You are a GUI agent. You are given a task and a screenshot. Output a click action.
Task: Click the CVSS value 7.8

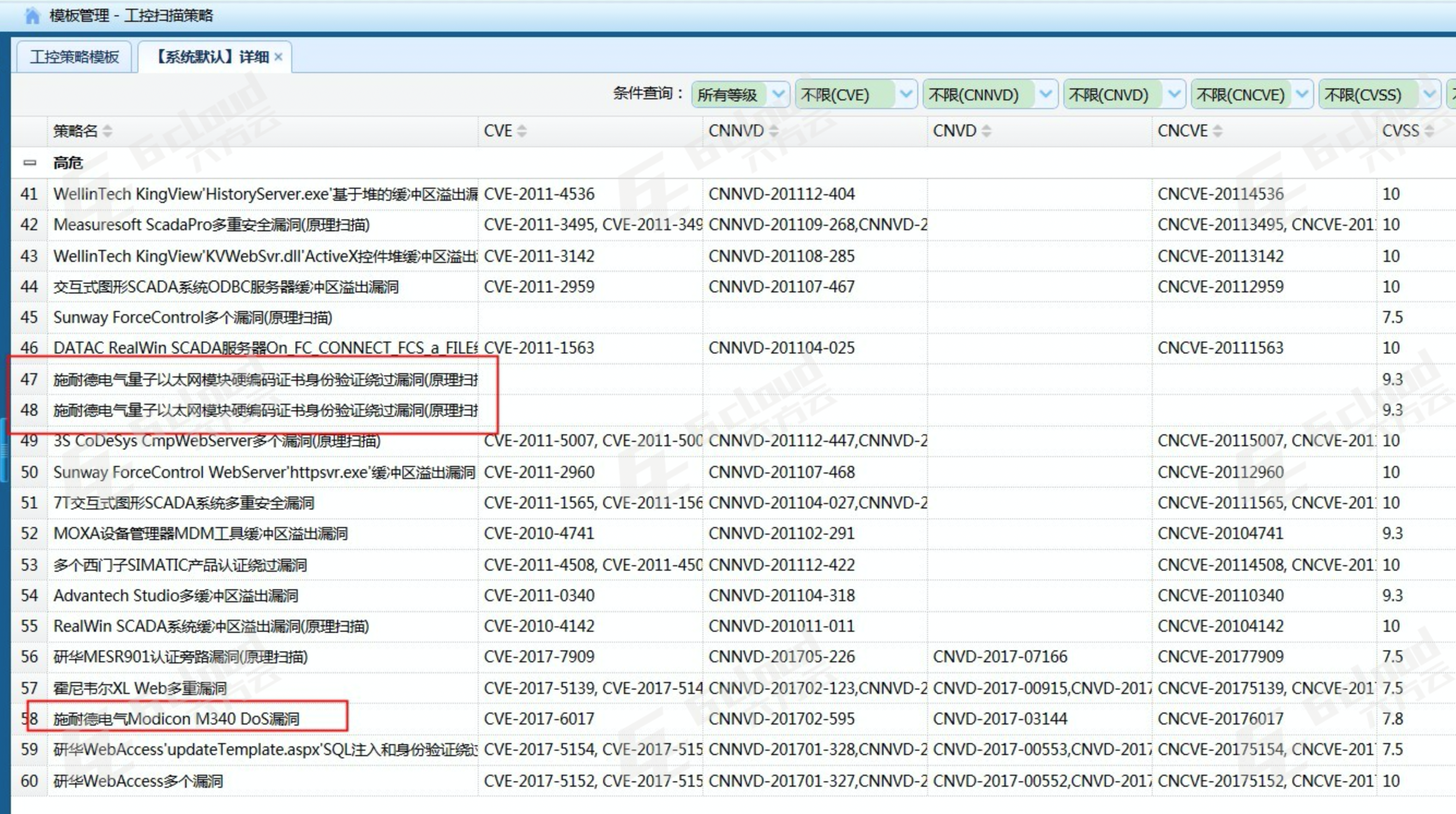[x=1393, y=719]
